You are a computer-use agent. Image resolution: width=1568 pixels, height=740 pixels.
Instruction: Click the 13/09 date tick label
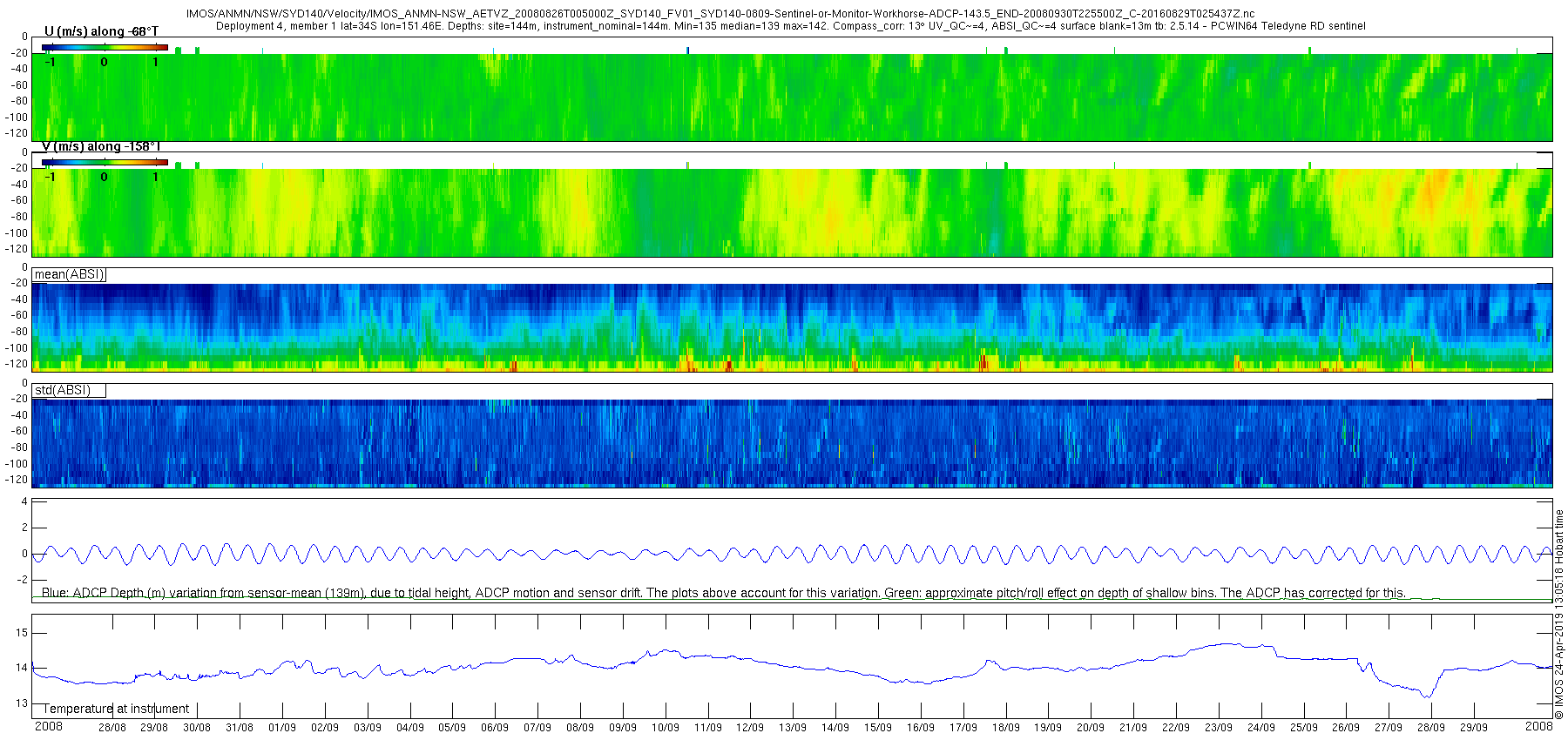pyautogui.click(x=793, y=728)
